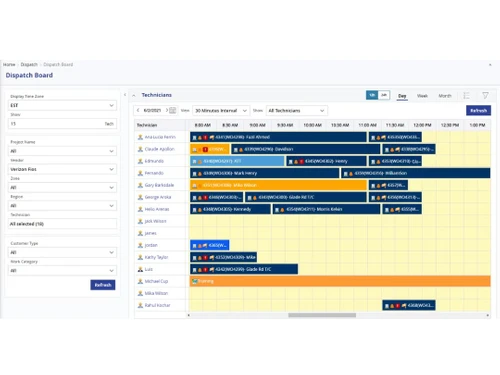Click the scrollbar right arrow under the schedule
The width and height of the screenshot is (500, 375).
tap(487, 315)
